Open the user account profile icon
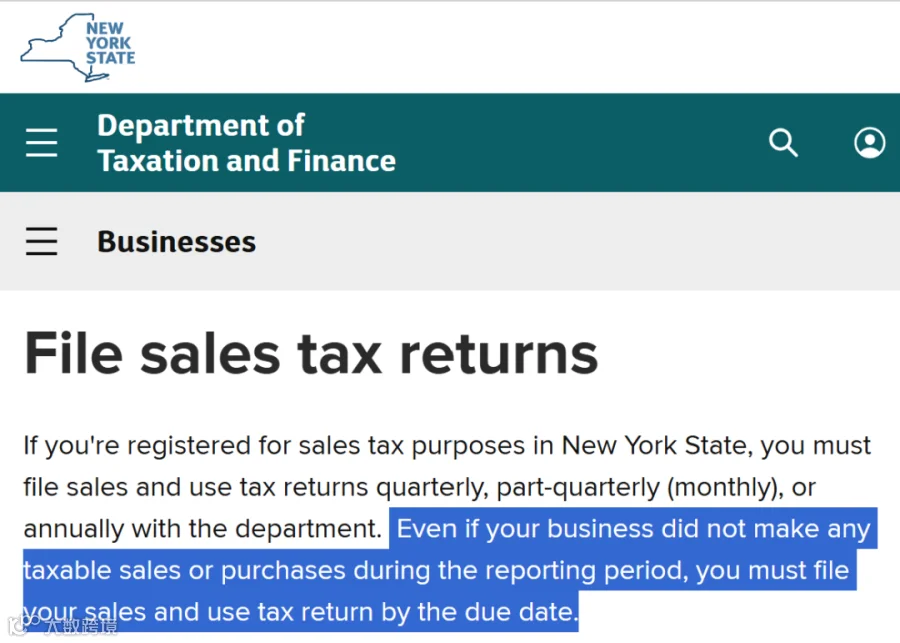Image resolution: width=900 pixels, height=643 pixels. coord(870,142)
